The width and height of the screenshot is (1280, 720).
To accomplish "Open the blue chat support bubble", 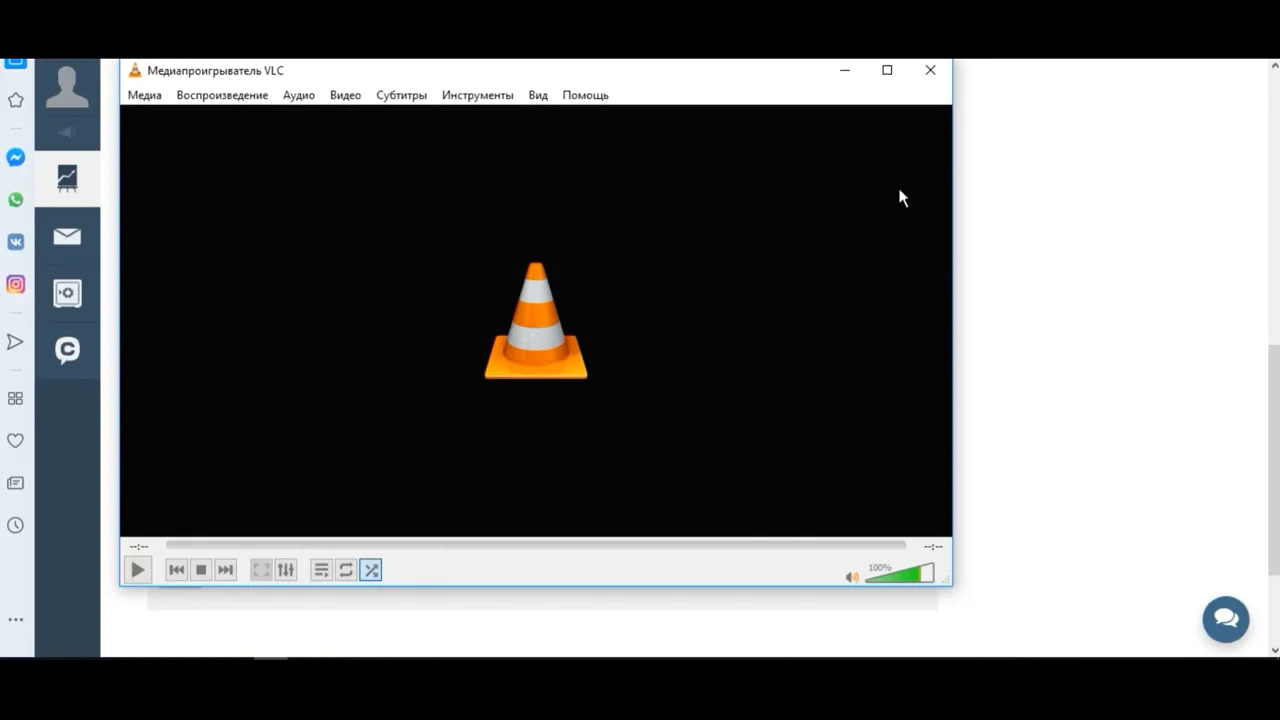I will tap(1226, 619).
